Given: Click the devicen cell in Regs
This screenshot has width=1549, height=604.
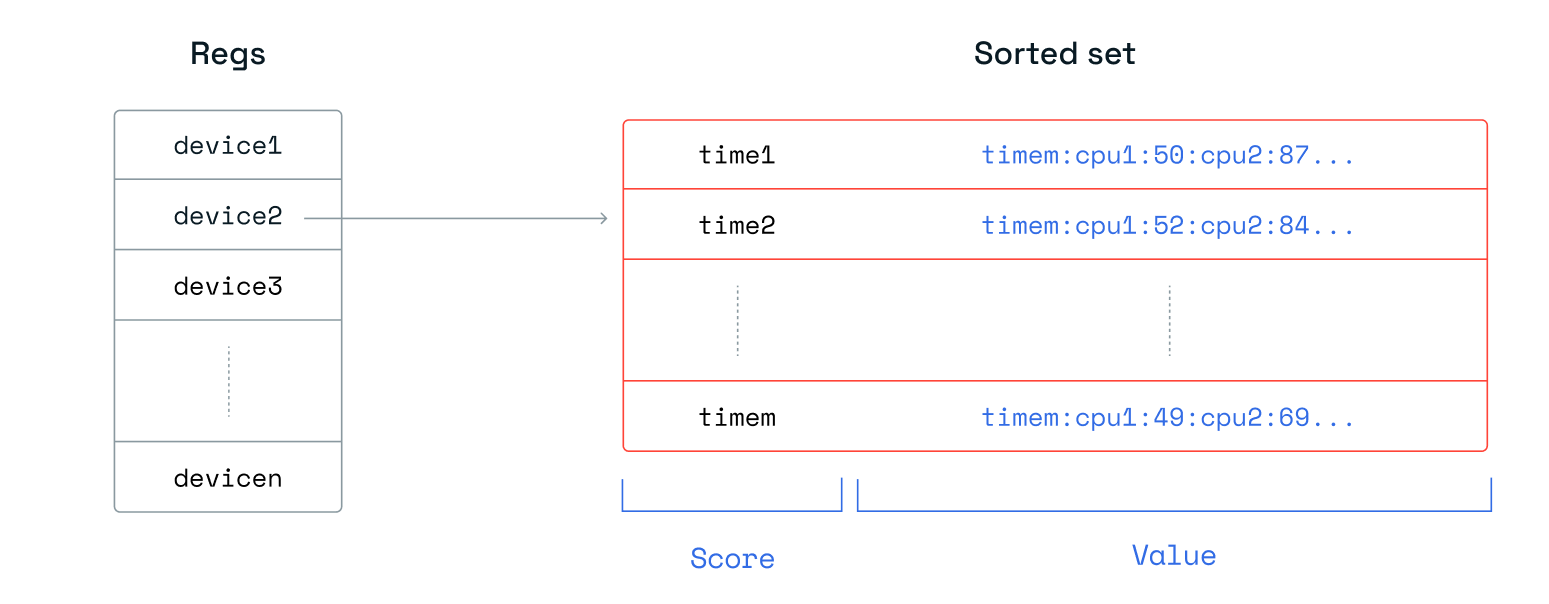Looking at the screenshot, I should (x=228, y=478).
